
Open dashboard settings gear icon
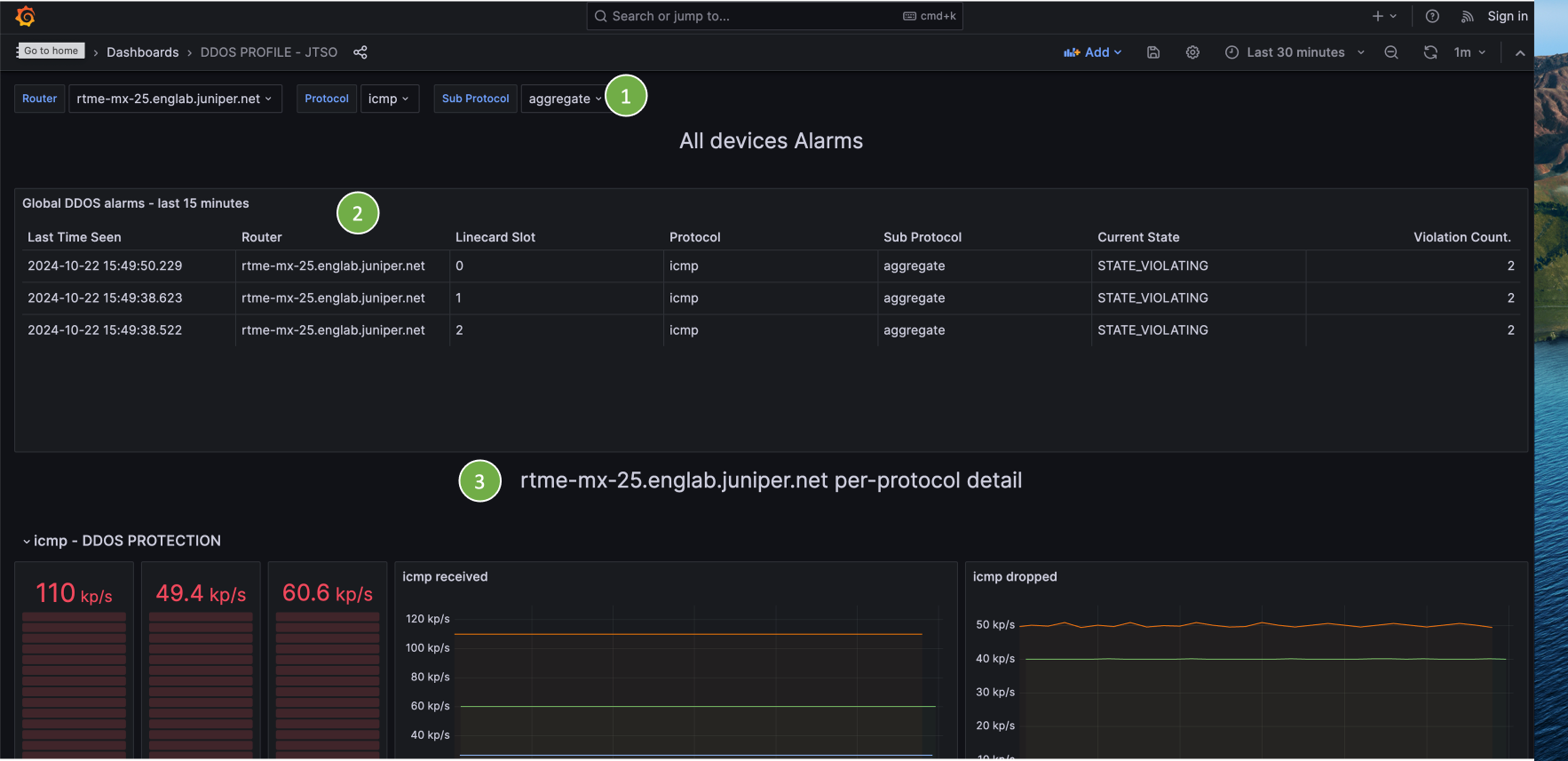pyautogui.click(x=1192, y=52)
